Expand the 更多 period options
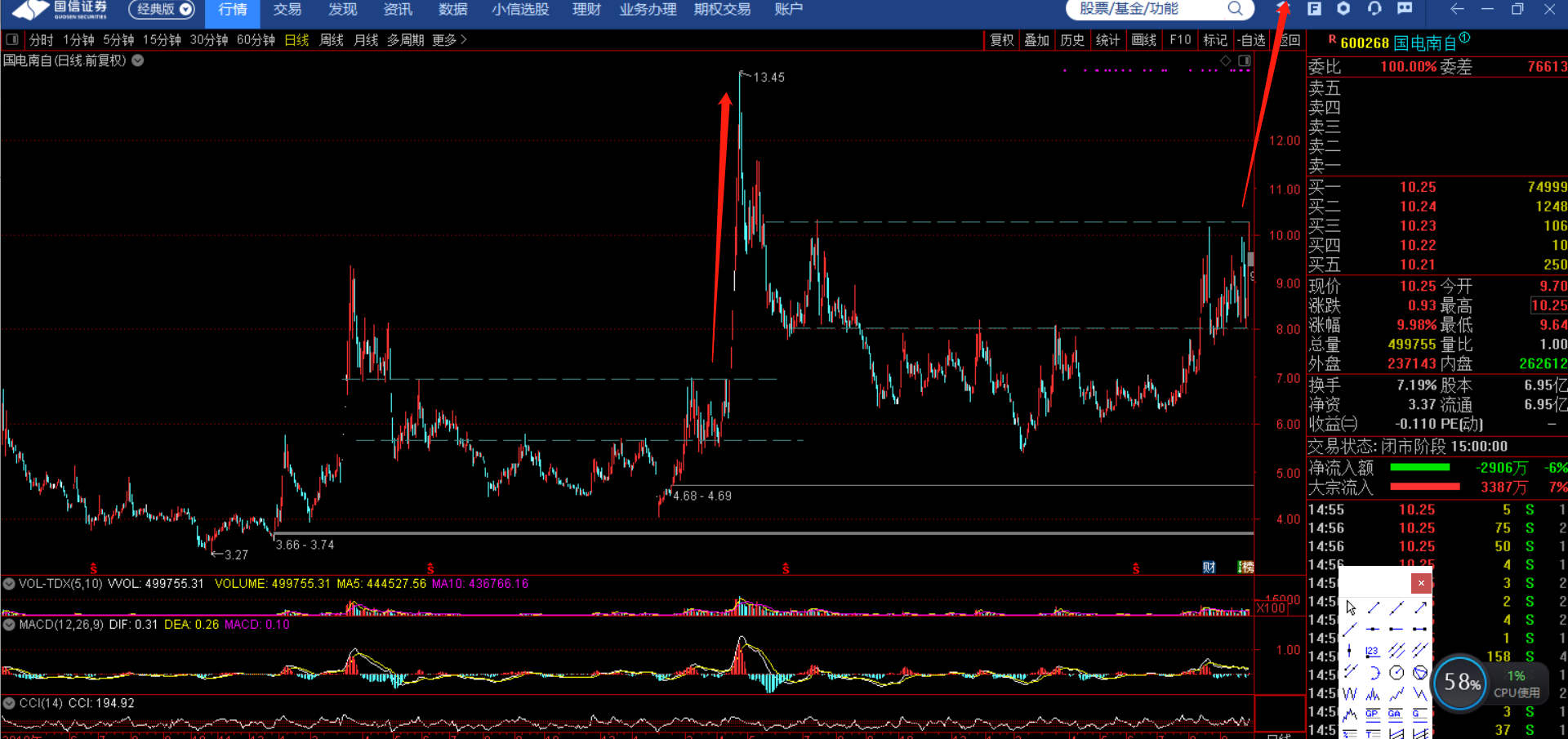1568x739 pixels. 449,40
